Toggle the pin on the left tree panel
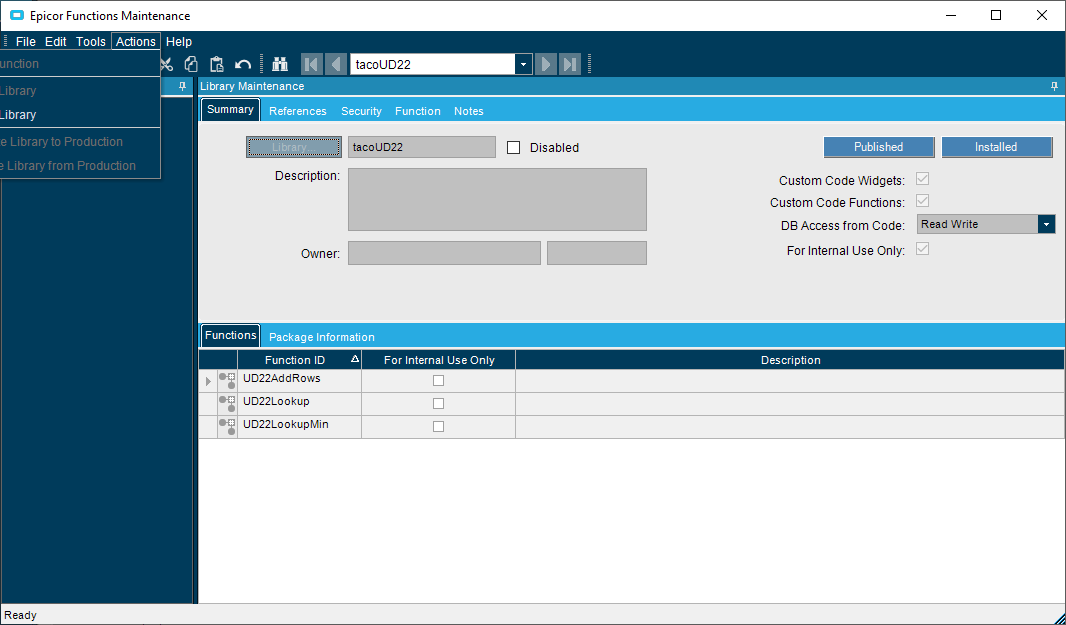The image size is (1066, 625). (x=182, y=86)
